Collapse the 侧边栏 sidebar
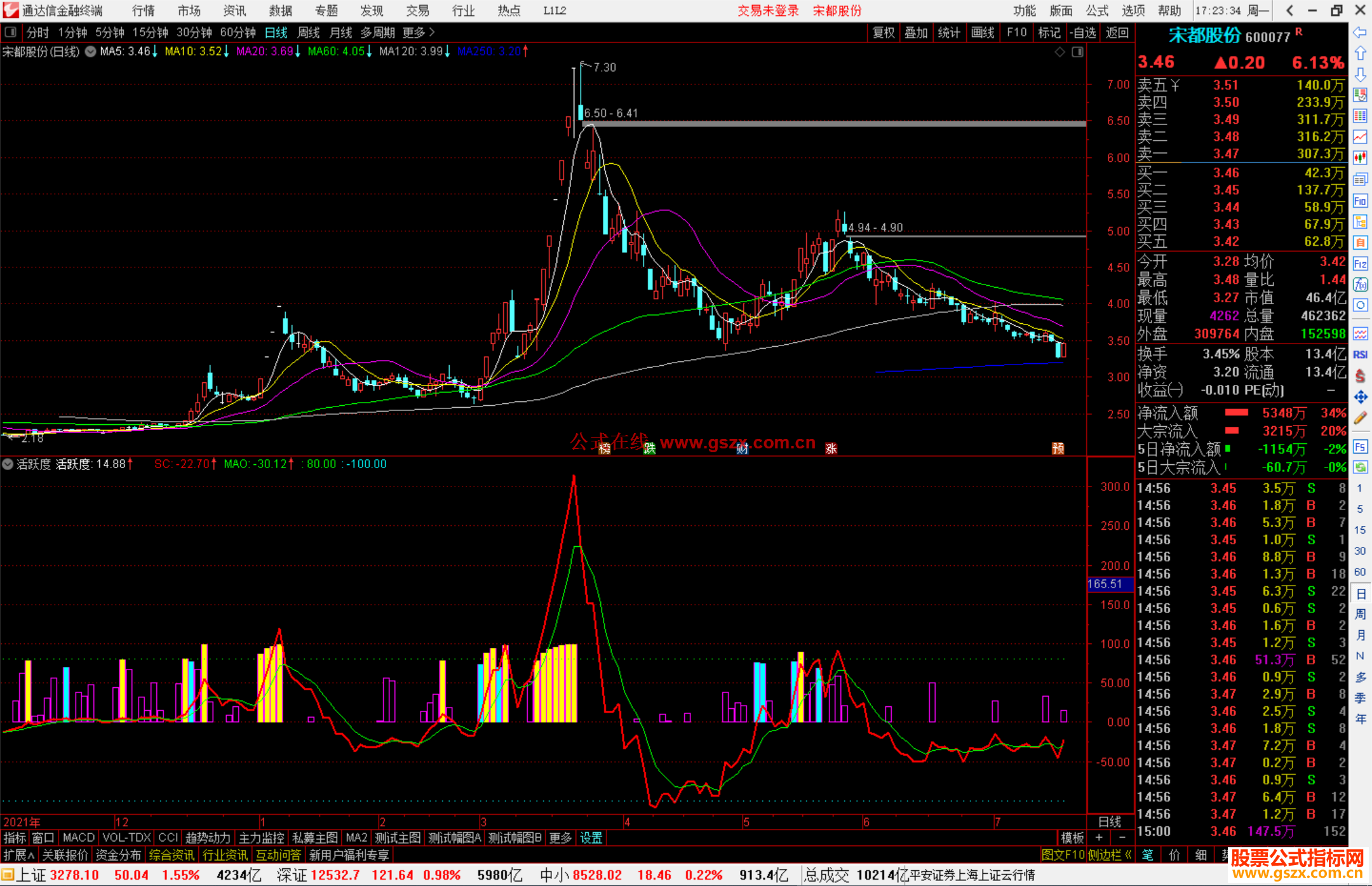 tap(1110, 855)
